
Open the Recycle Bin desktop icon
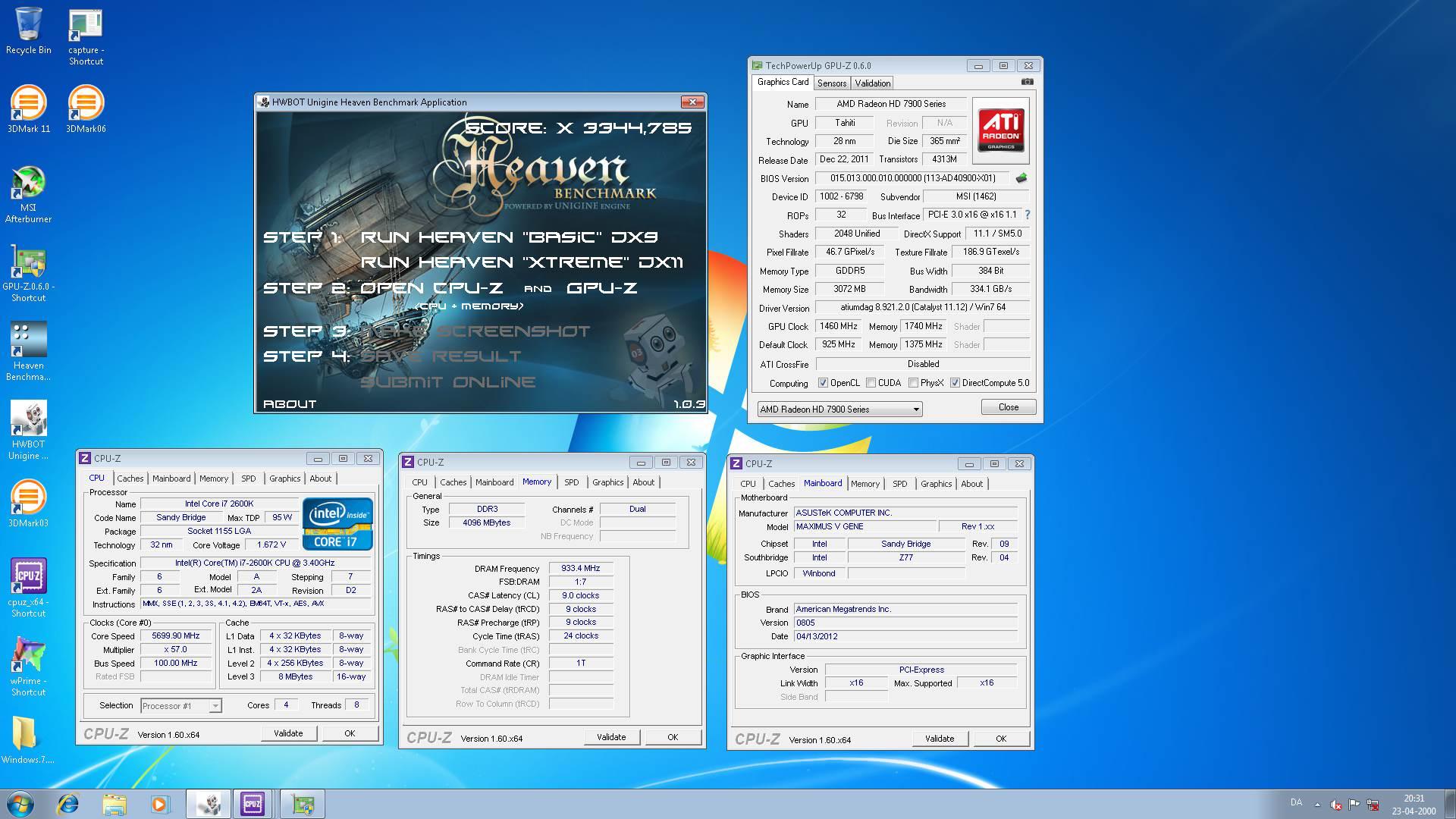(x=28, y=32)
